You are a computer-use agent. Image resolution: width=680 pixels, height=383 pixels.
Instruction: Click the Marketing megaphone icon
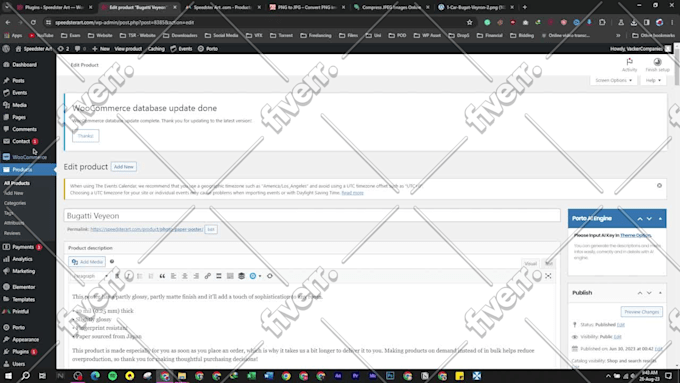[x=6, y=271]
